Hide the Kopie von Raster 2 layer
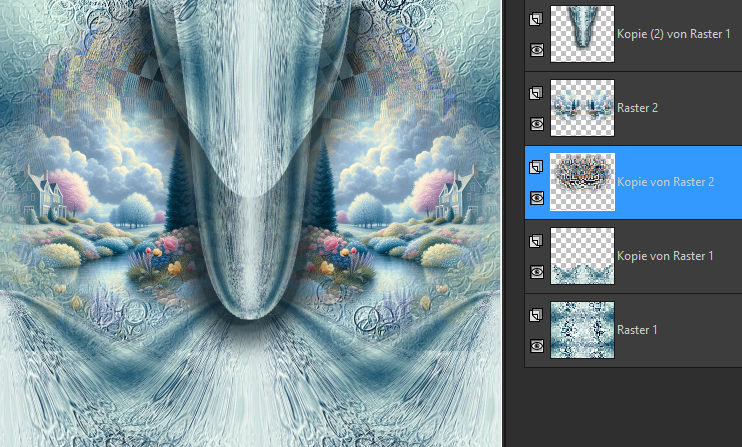742x447 pixels. pyautogui.click(x=536, y=198)
